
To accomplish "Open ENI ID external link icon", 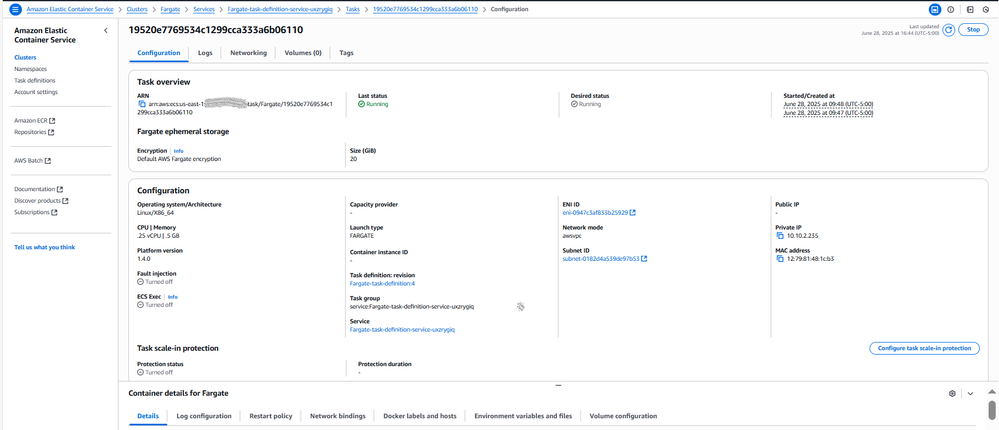I will (x=633, y=213).
